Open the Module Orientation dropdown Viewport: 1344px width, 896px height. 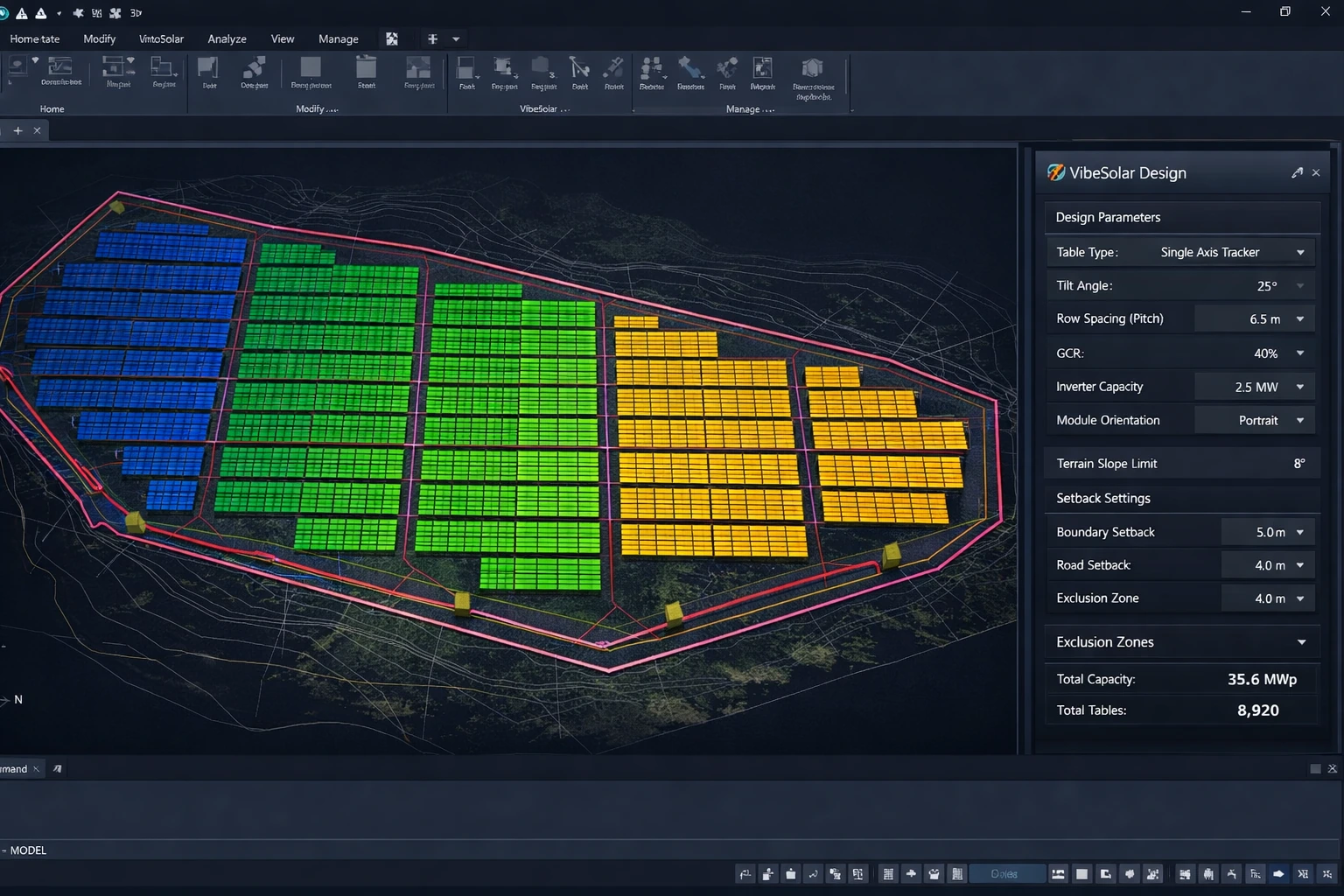(x=1300, y=420)
